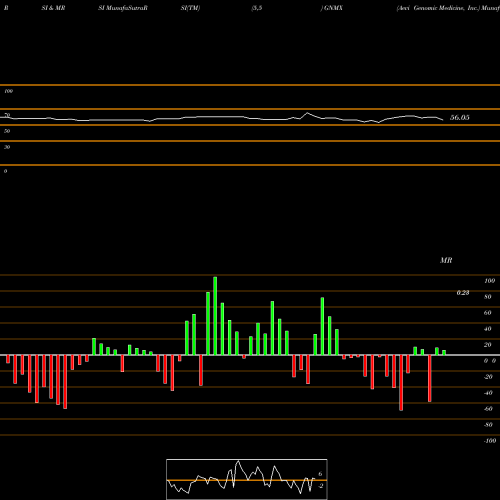500x500 pixels.
Task: Click the '6' label in mini chart
Action: (320, 474)
